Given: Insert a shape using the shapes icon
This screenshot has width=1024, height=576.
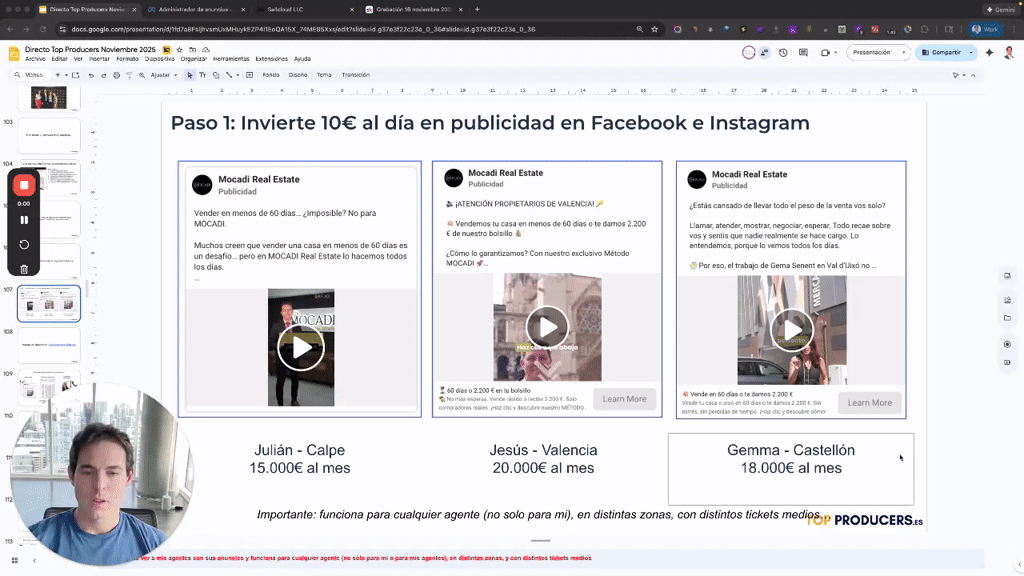Looking at the screenshot, I should (216, 74).
